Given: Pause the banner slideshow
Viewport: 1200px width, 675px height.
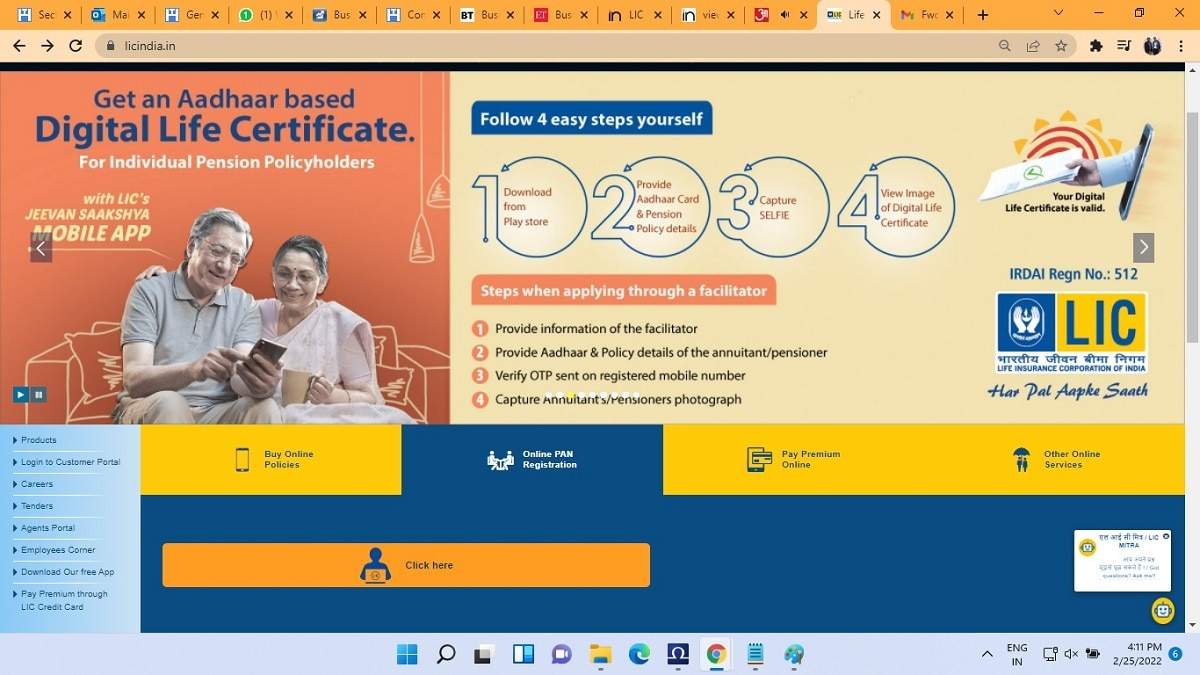Looking at the screenshot, I should (38, 394).
